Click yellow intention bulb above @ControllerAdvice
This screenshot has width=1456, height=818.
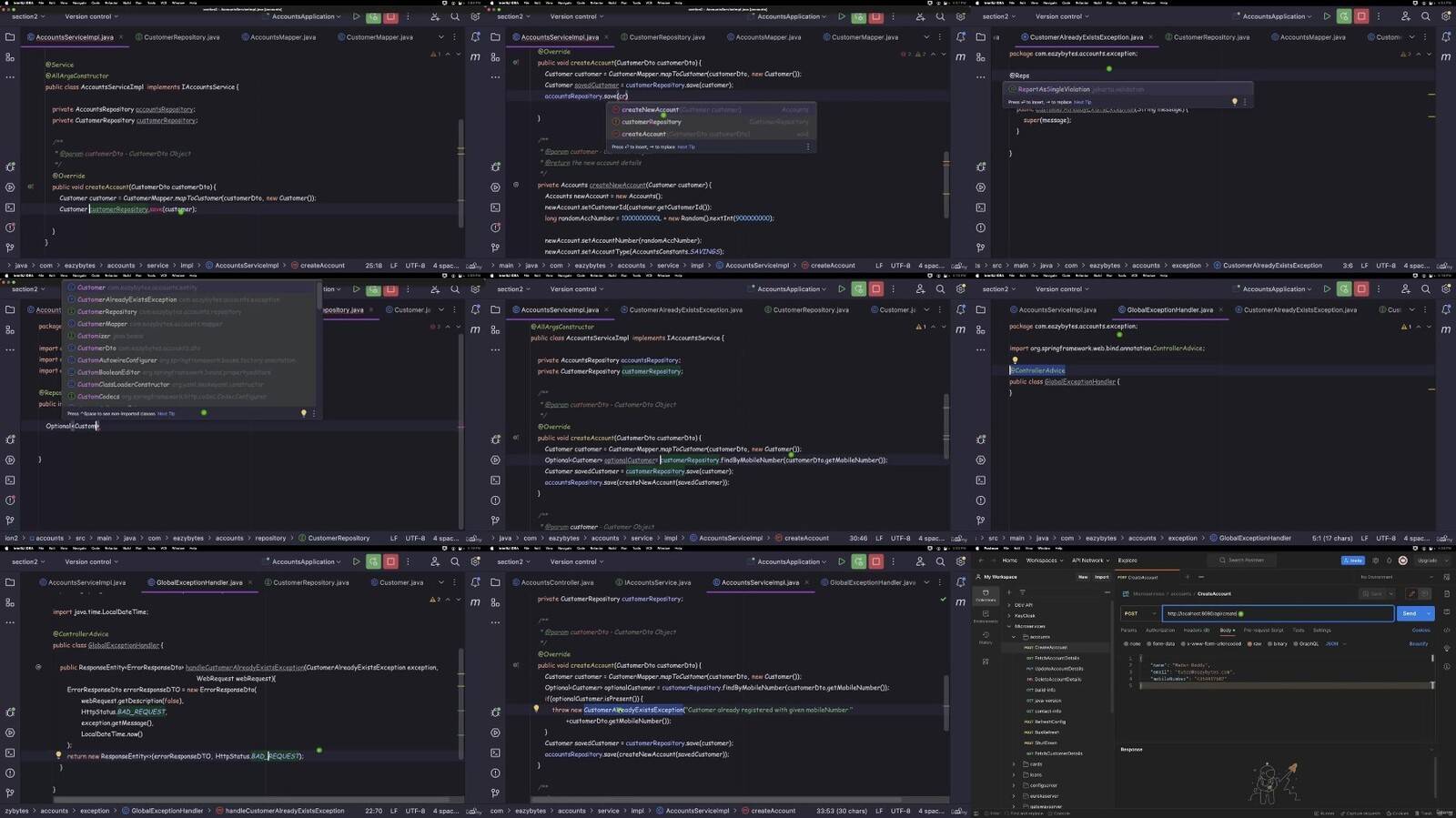pyautogui.click(x=1015, y=360)
